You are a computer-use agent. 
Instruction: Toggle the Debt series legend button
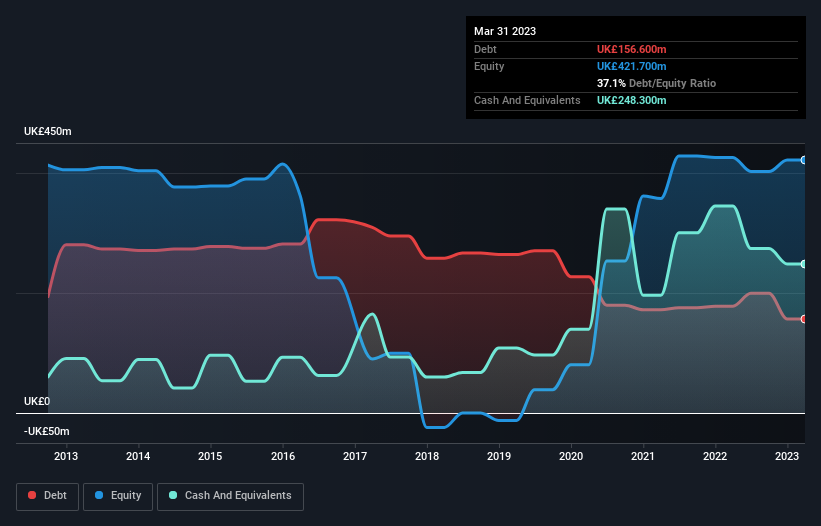(x=47, y=496)
